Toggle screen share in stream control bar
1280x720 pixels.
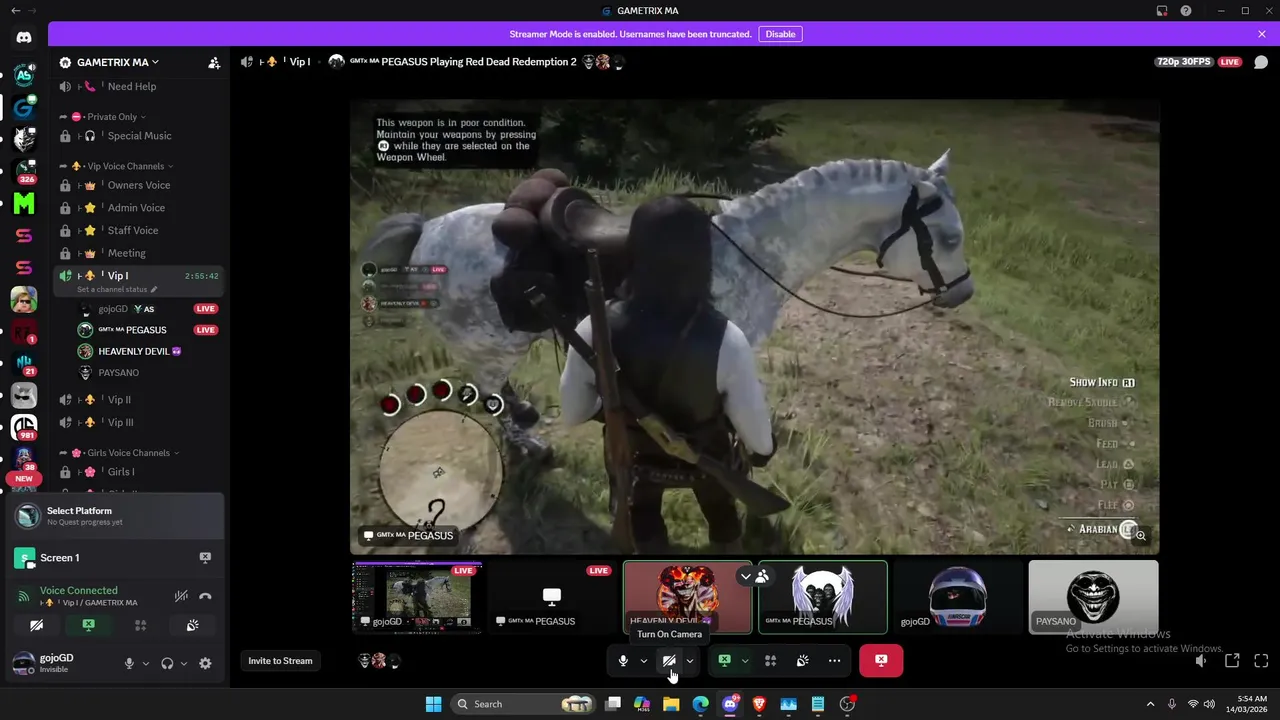725,660
